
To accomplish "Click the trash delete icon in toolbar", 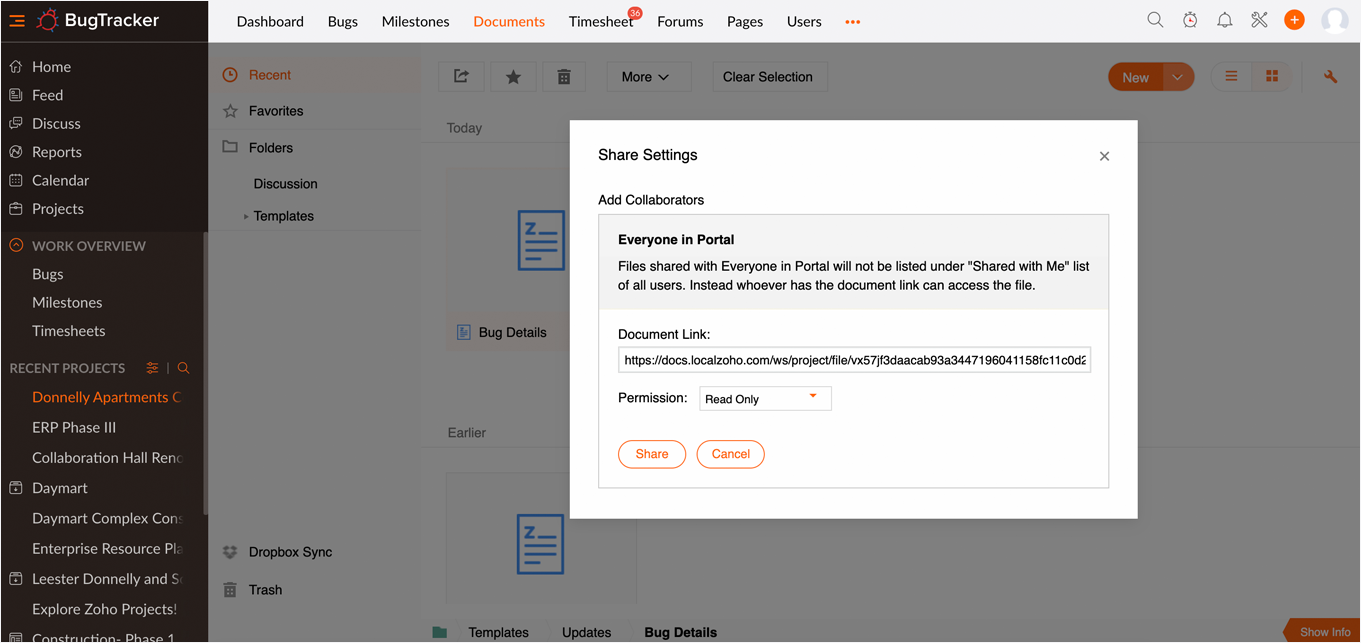I will [x=564, y=77].
